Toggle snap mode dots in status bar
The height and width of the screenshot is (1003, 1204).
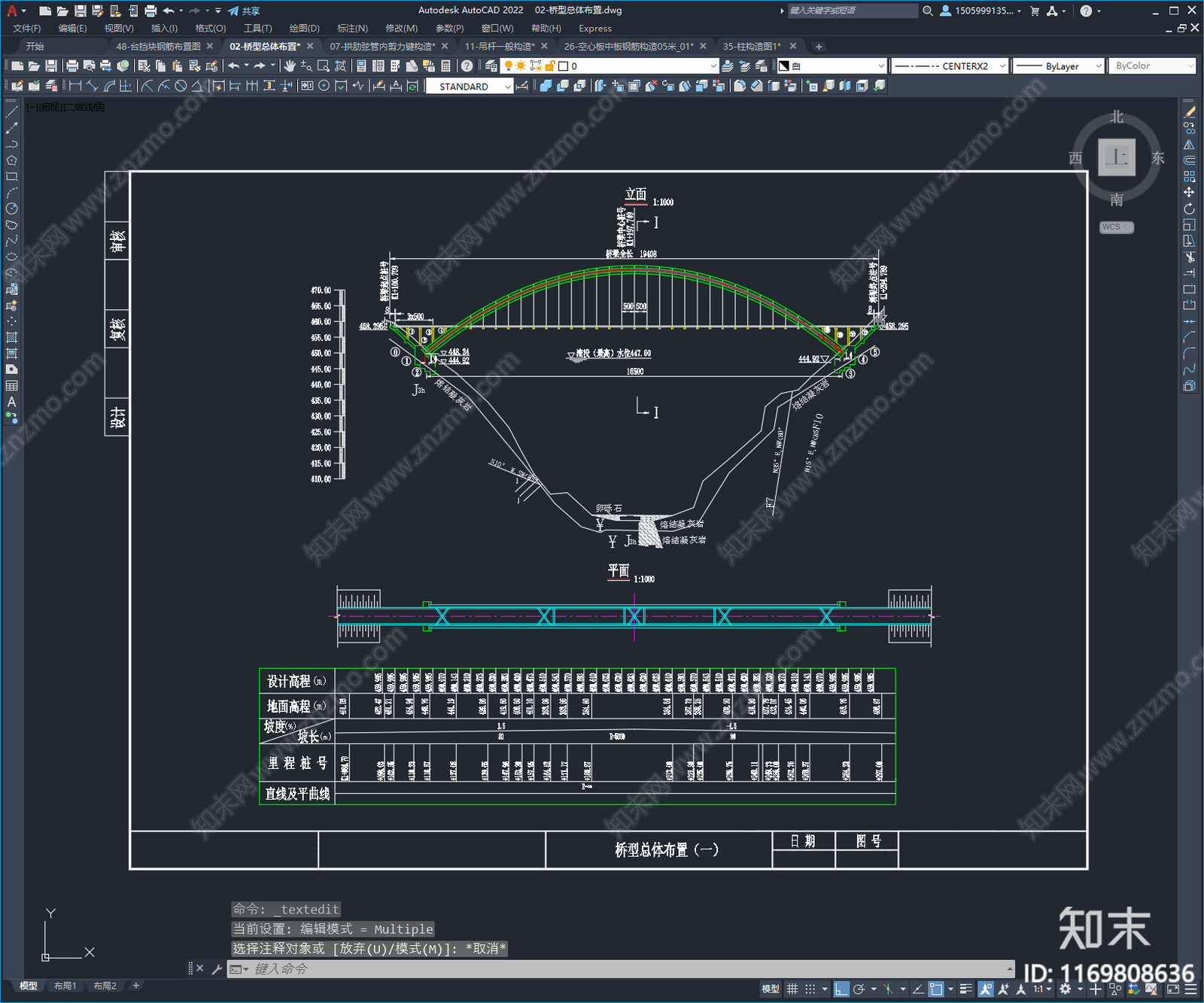pos(810,989)
